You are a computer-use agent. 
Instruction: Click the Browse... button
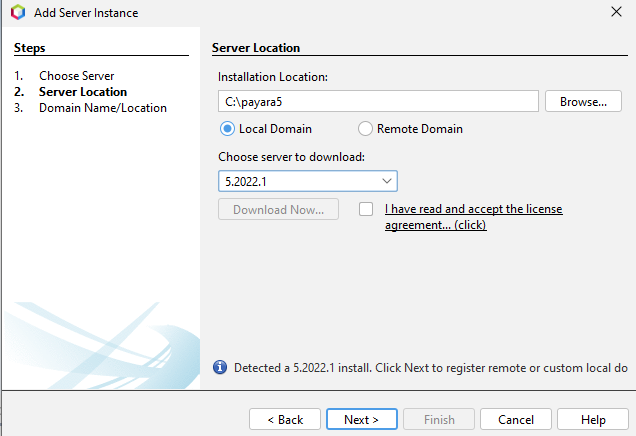583,101
